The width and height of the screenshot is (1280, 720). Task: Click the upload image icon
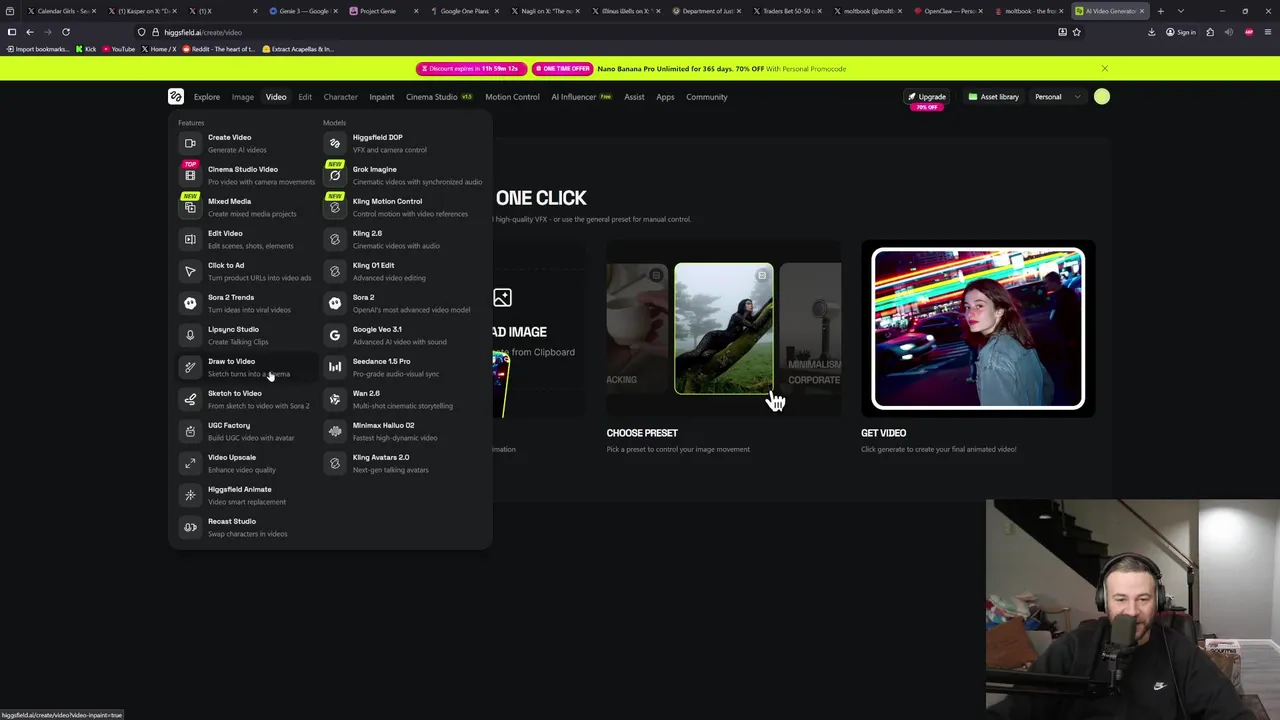[502, 298]
